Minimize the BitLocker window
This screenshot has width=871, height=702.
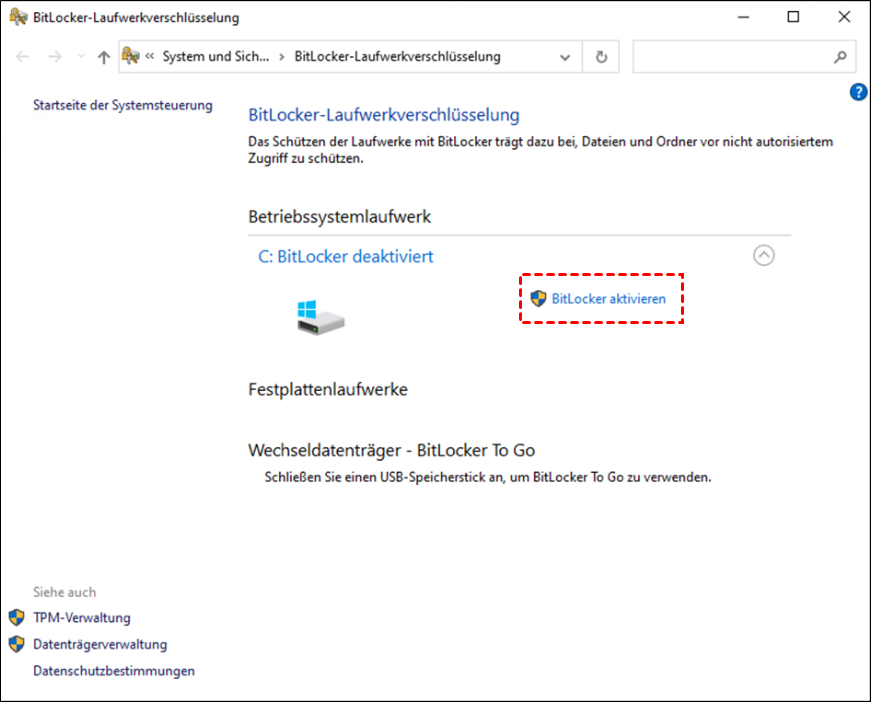(743, 17)
